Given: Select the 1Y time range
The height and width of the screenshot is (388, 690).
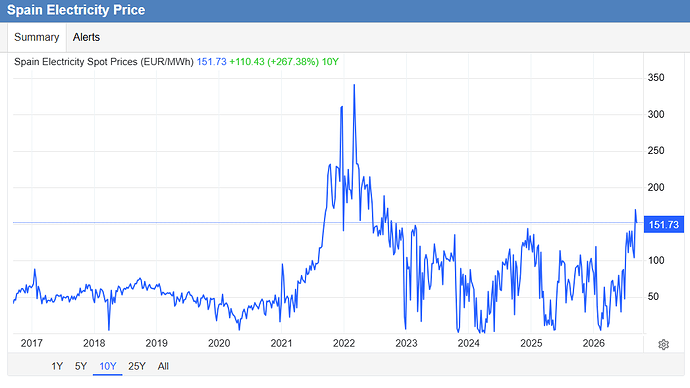Looking at the screenshot, I should coord(57,366).
